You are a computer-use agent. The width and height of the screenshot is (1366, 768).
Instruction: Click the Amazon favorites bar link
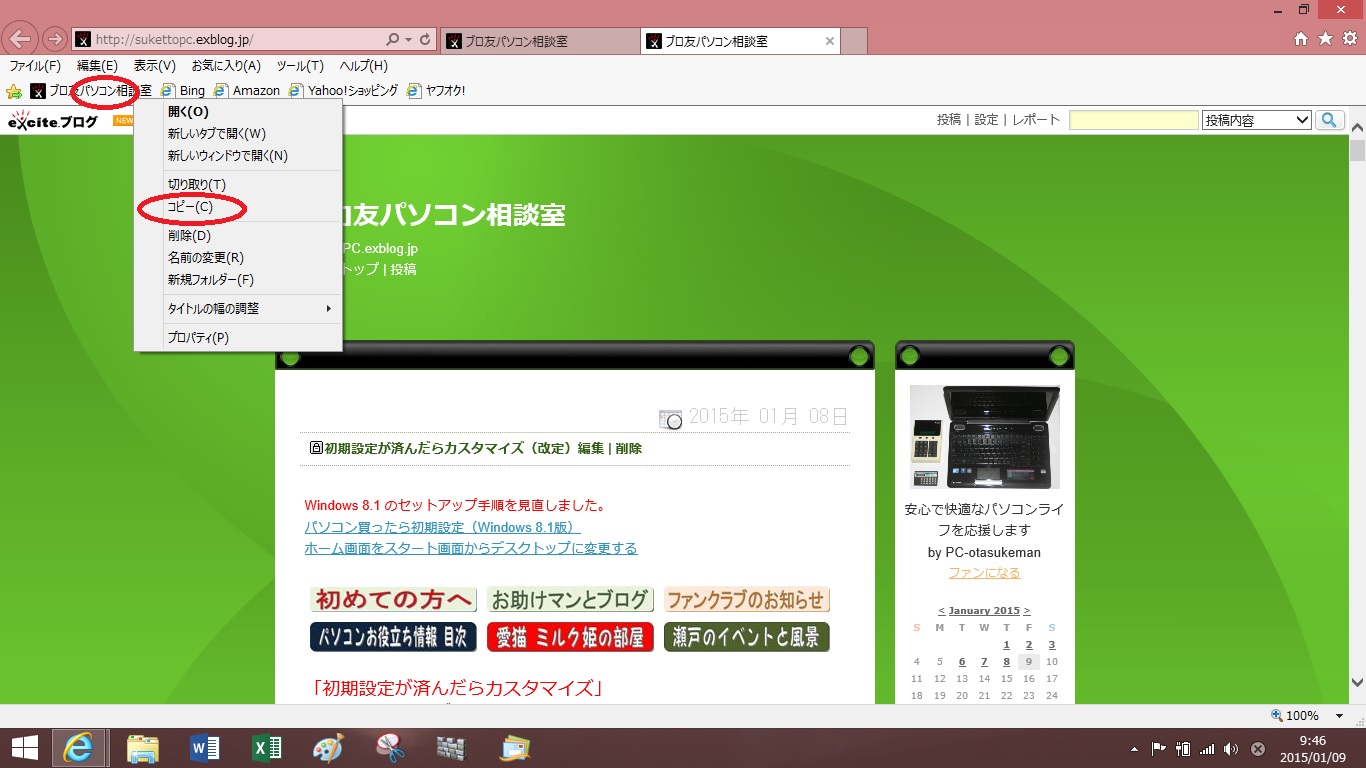click(247, 91)
